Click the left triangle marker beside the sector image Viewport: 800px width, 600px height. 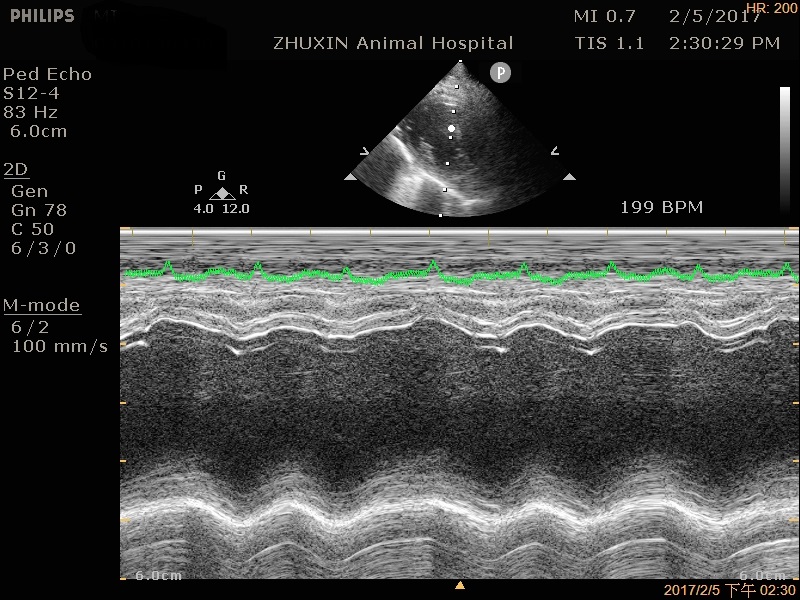tap(350, 177)
